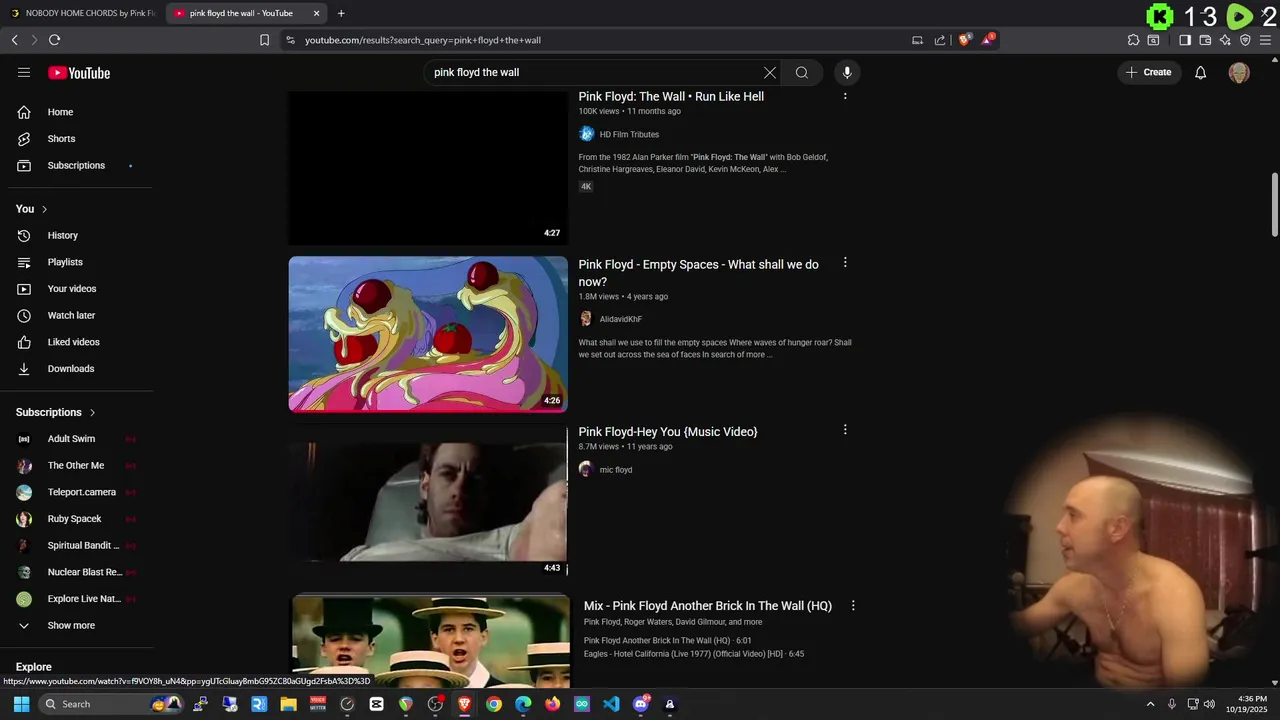Click the magnifier search button
The image size is (1280, 720).
(x=802, y=72)
